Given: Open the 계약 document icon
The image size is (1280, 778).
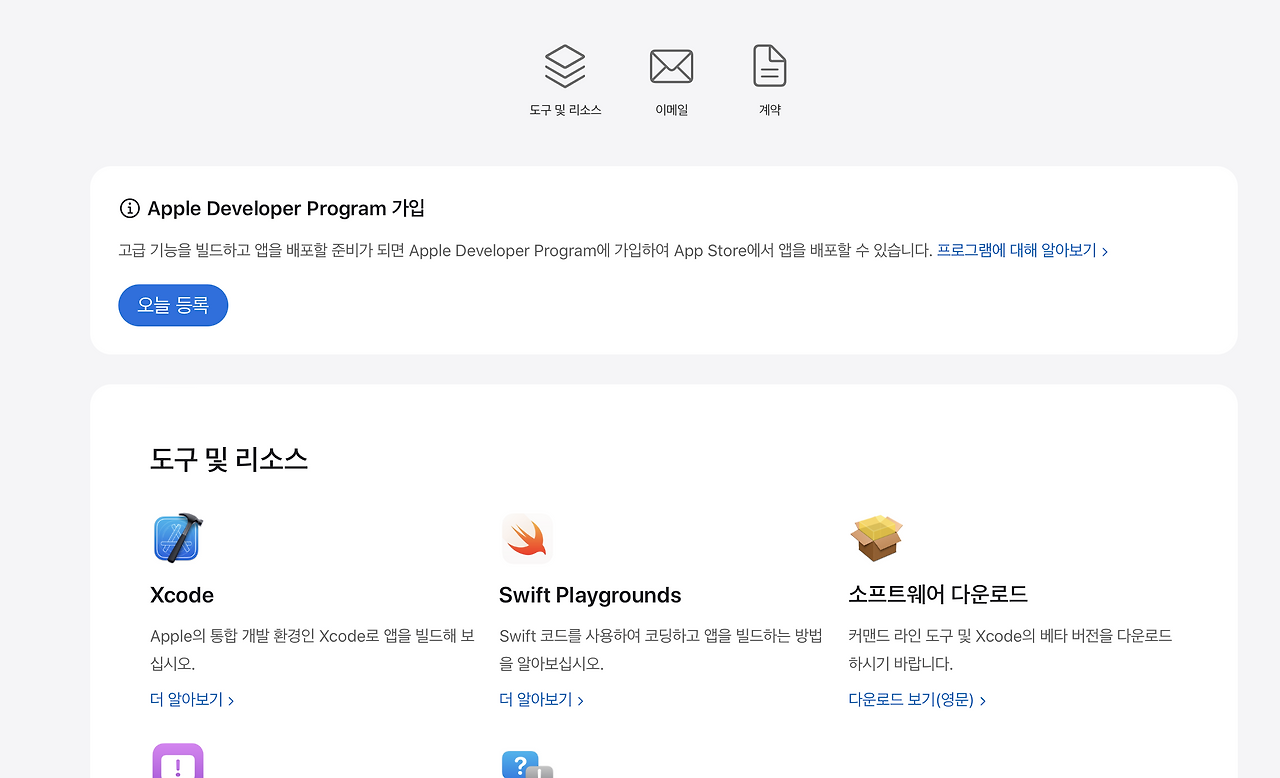Looking at the screenshot, I should point(769,65).
